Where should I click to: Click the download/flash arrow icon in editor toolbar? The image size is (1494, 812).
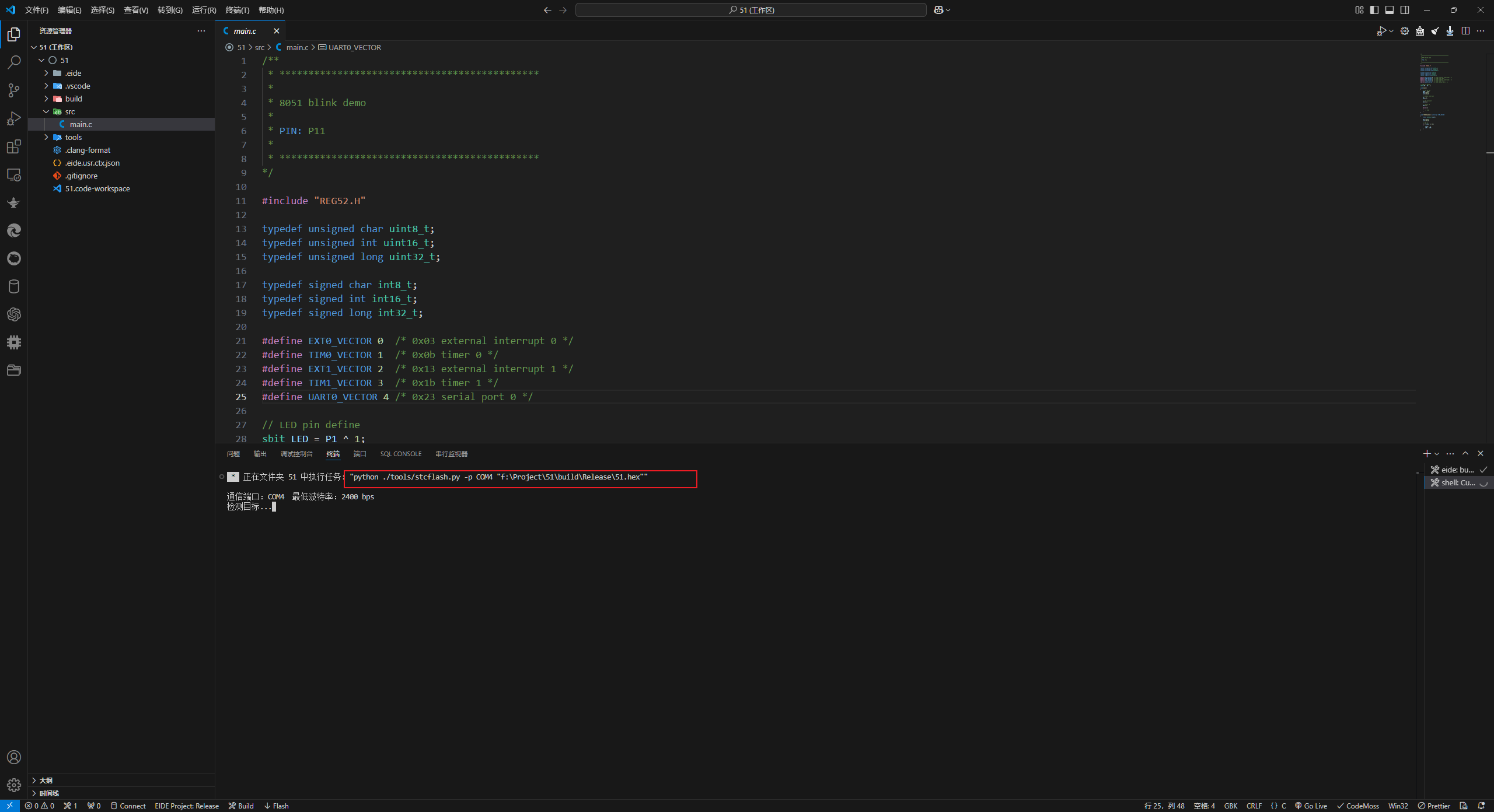(1450, 31)
